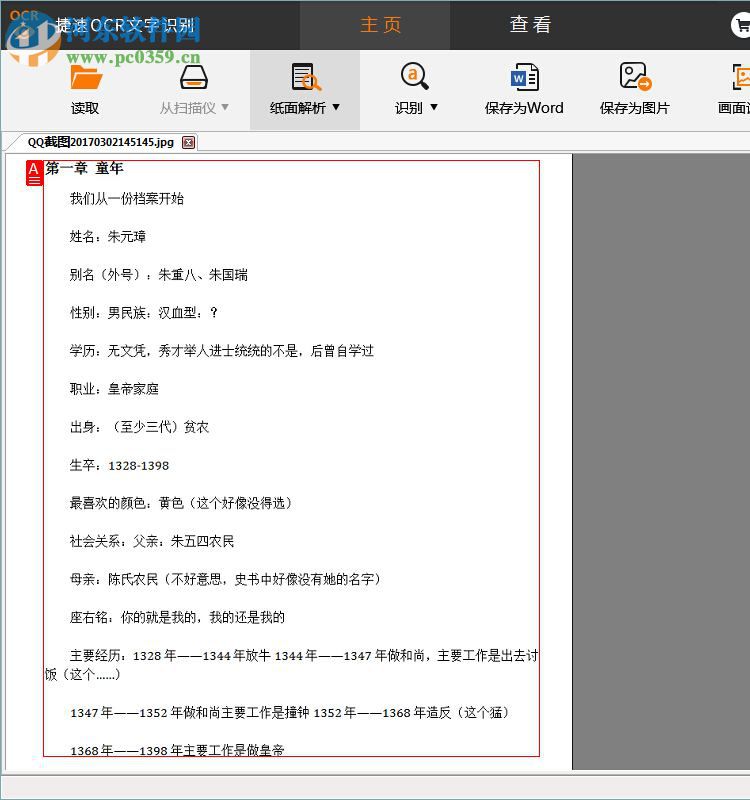
Task: Click the heading 第一章 童年
Action: point(84,168)
